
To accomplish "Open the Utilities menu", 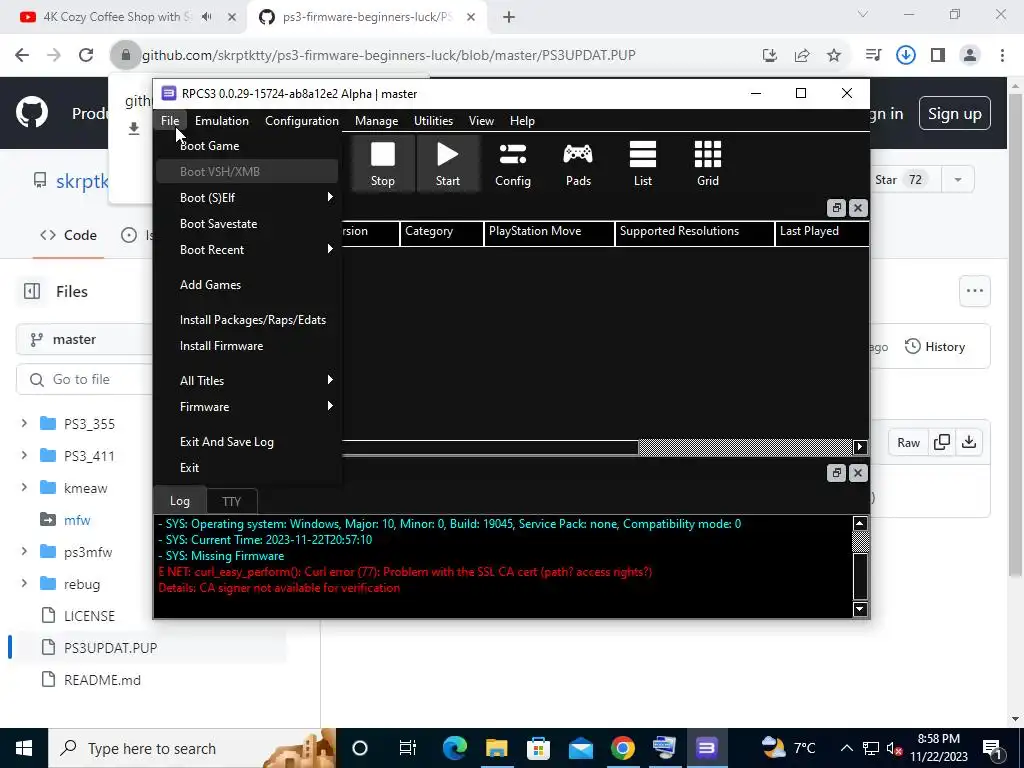I will point(434,121).
